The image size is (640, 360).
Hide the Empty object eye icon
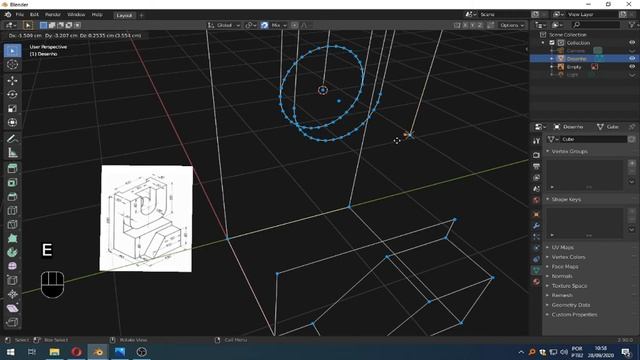(632, 67)
